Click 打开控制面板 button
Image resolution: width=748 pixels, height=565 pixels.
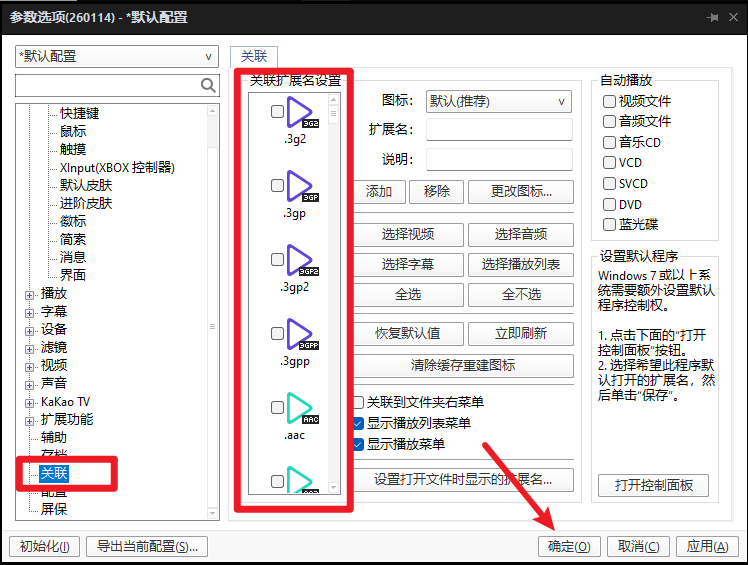[x=654, y=486]
